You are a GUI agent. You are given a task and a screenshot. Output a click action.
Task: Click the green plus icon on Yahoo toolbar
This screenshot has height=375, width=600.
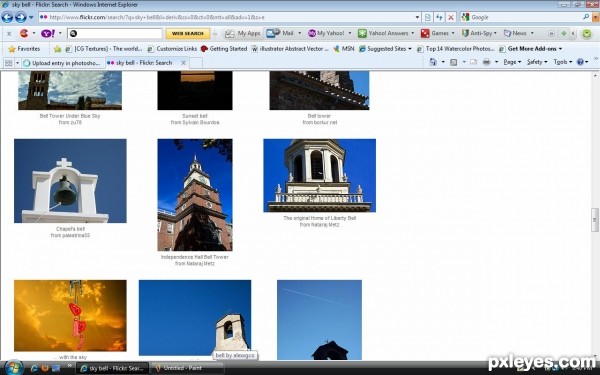pyautogui.click(x=564, y=34)
